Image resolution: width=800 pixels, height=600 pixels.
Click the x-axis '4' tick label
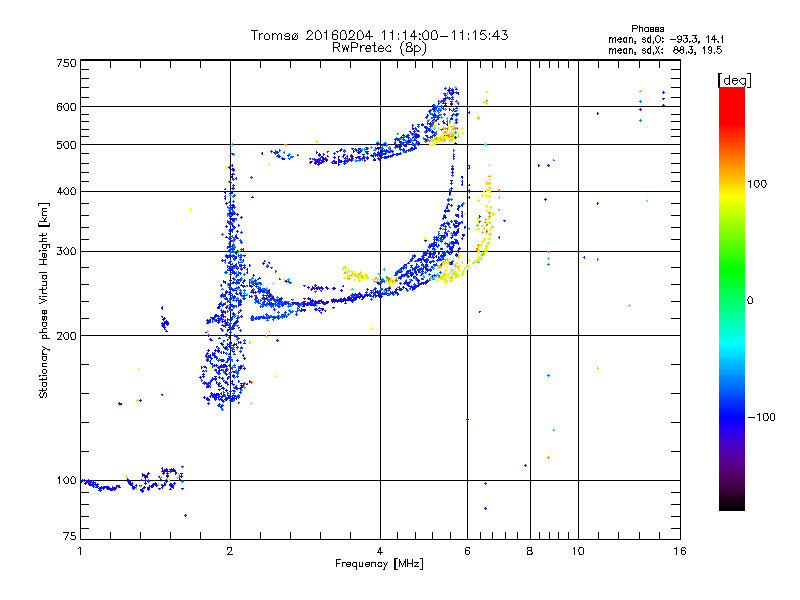pyautogui.click(x=380, y=551)
